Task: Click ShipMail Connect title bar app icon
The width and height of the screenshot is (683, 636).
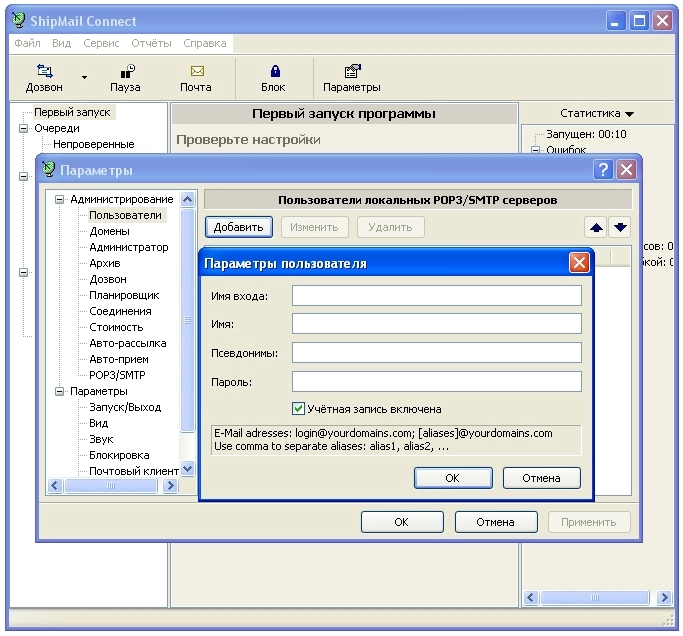Action: coord(18,20)
